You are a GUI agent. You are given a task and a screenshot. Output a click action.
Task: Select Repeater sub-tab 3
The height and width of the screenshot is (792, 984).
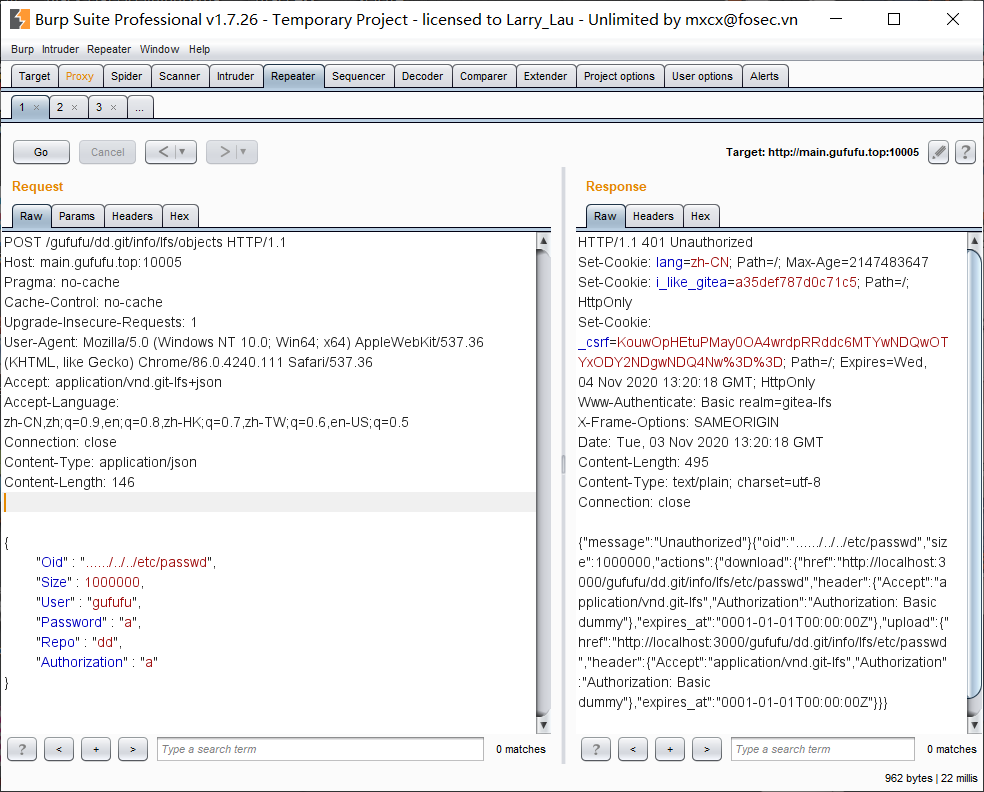tap(99, 107)
